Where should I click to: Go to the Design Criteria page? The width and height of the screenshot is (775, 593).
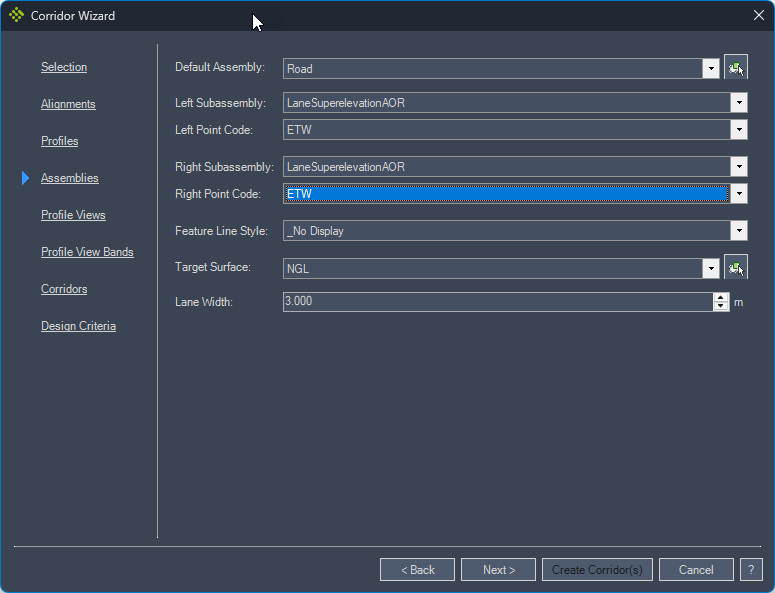(x=78, y=326)
